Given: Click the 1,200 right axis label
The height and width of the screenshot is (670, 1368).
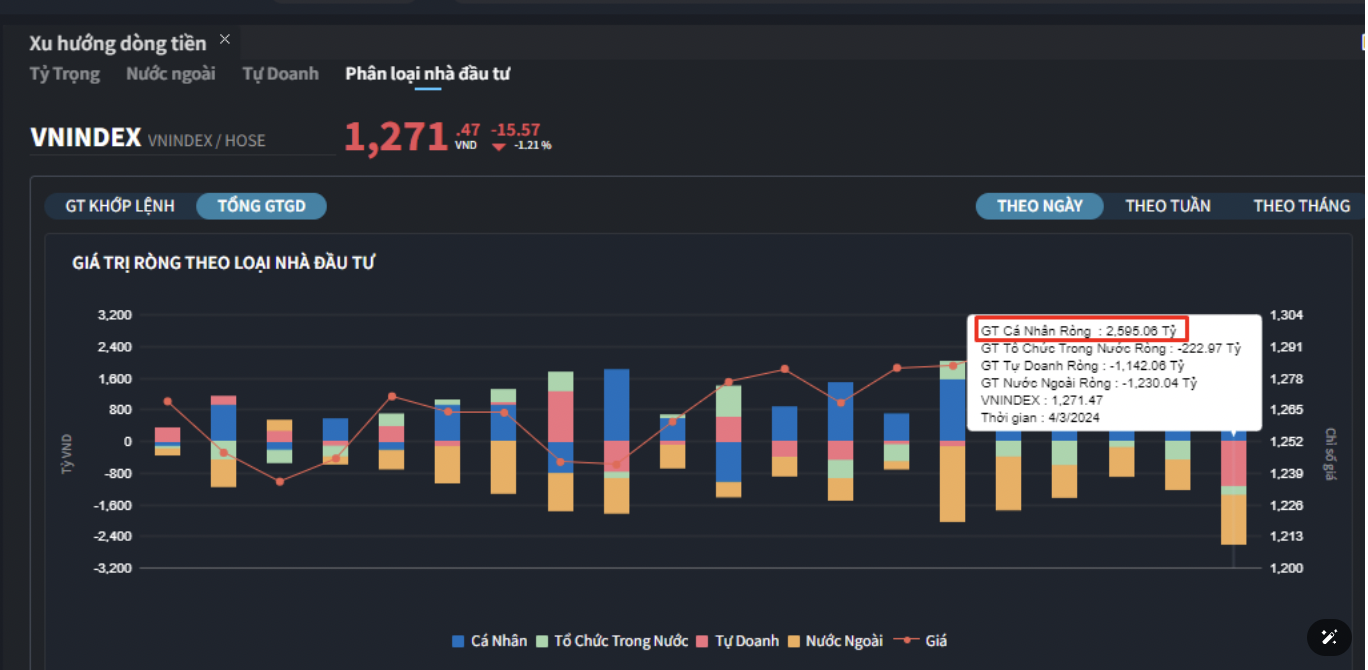Looking at the screenshot, I should 1286,568.
